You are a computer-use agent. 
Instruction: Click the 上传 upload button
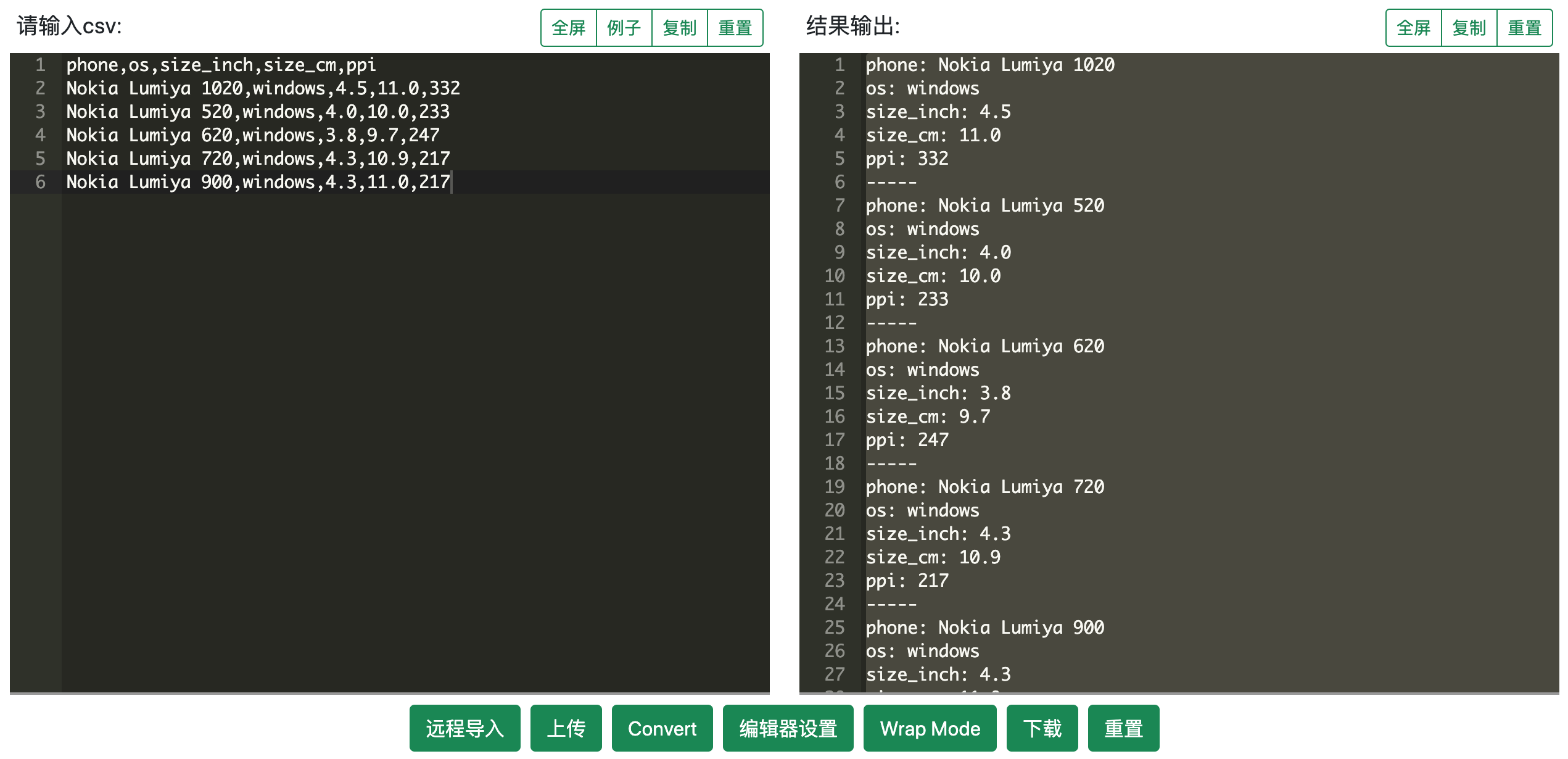[x=566, y=729]
